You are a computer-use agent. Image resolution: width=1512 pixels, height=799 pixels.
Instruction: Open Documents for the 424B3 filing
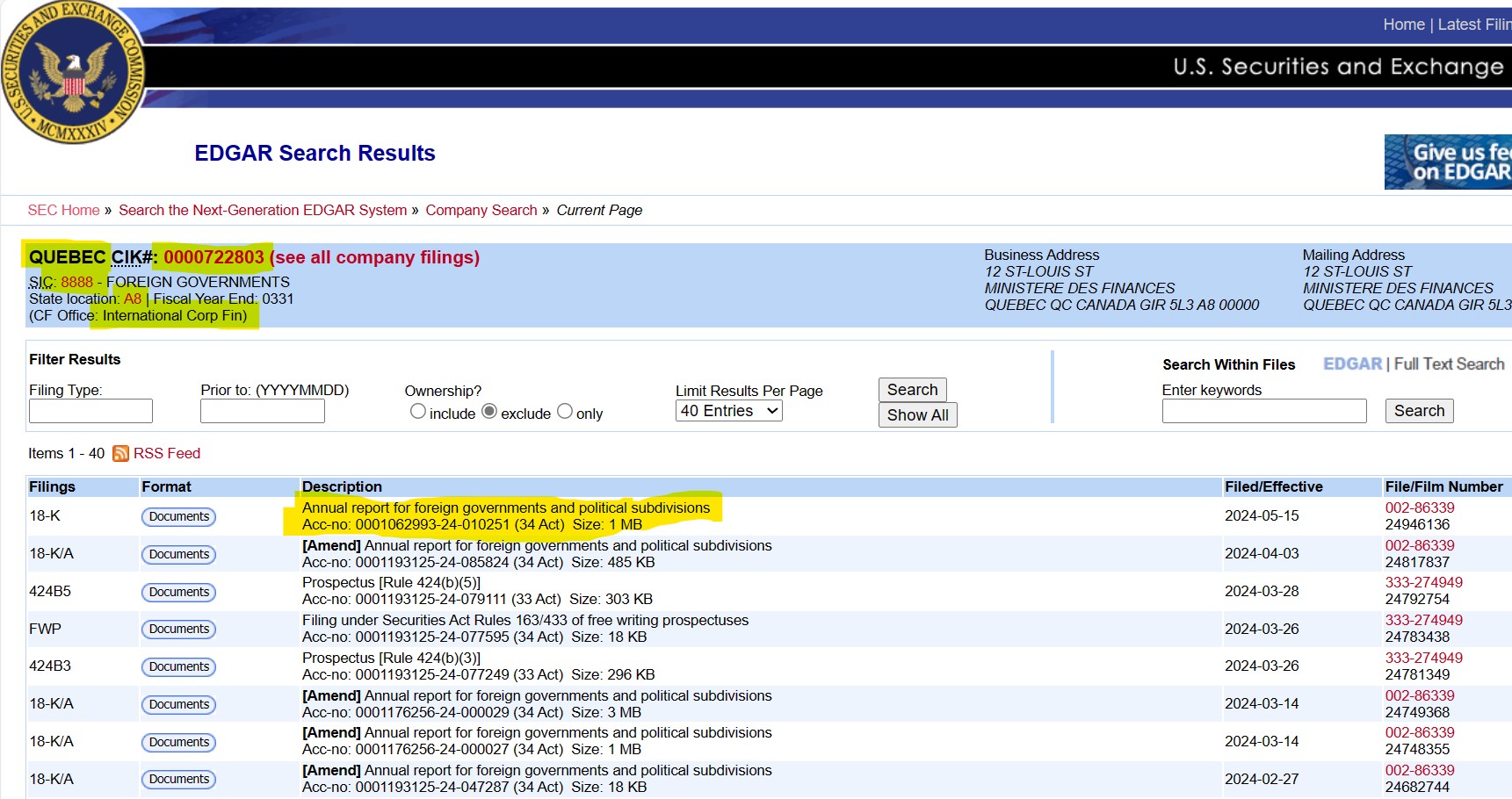pos(179,667)
